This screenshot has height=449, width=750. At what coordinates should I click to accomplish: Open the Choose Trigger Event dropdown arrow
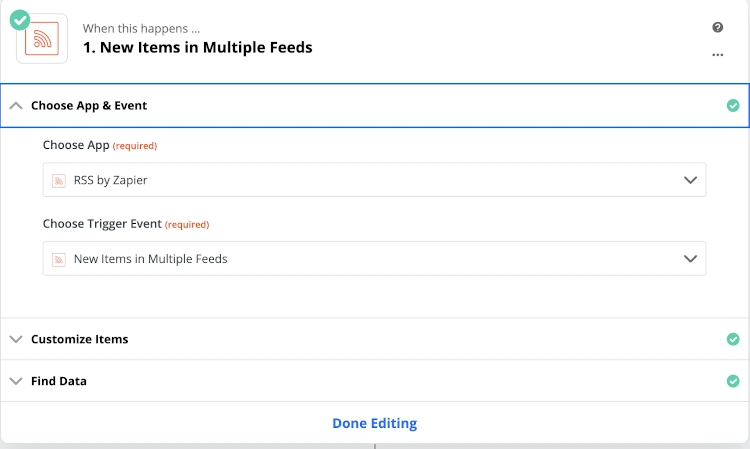point(689,259)
